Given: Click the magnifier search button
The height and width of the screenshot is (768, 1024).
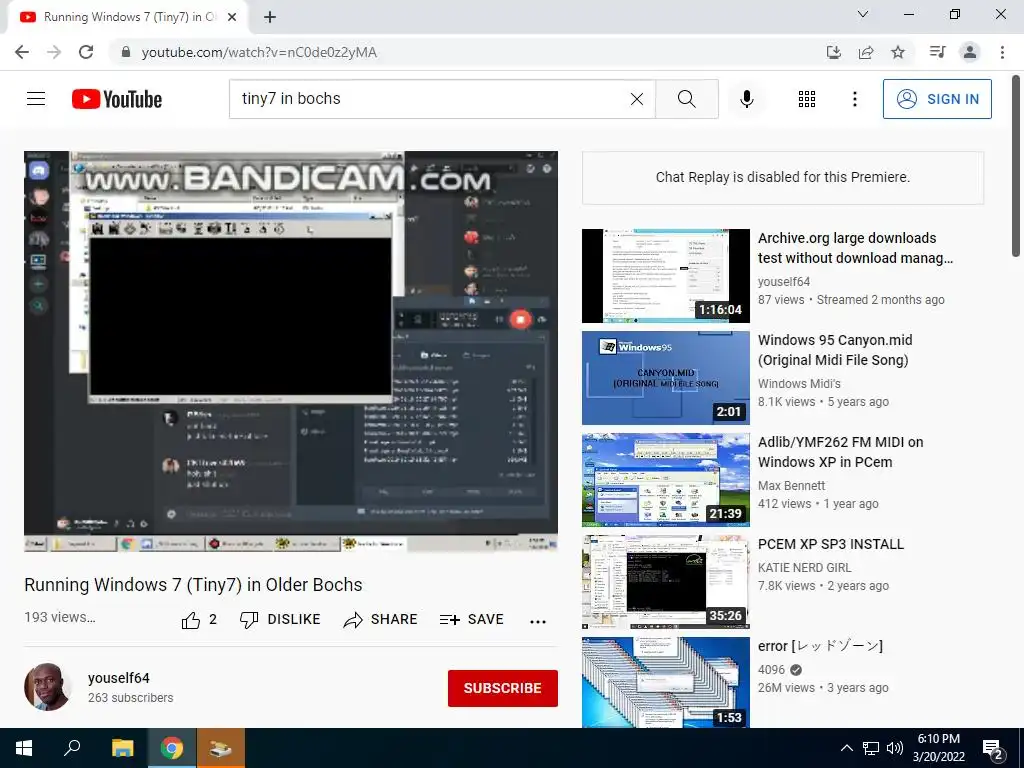Looking at the screenshot, I should [x=686, y=99].
